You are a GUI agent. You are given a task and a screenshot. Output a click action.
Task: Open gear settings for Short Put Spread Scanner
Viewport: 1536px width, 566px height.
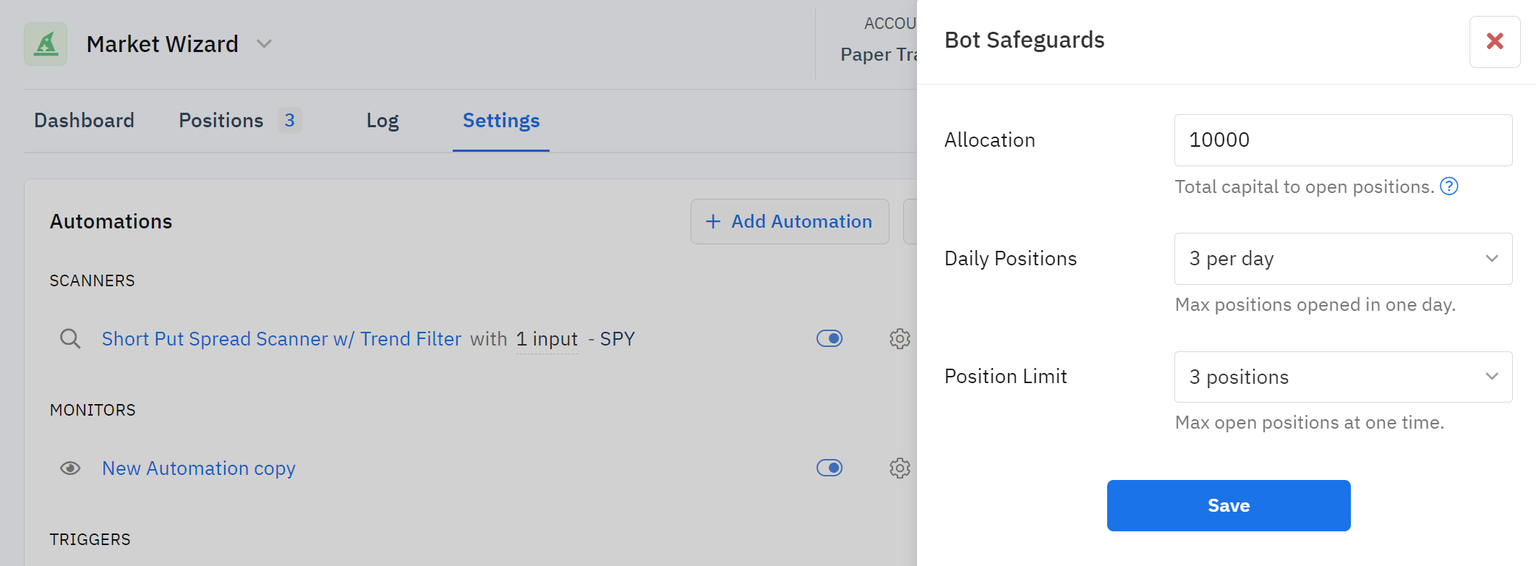tap(899, 339)
